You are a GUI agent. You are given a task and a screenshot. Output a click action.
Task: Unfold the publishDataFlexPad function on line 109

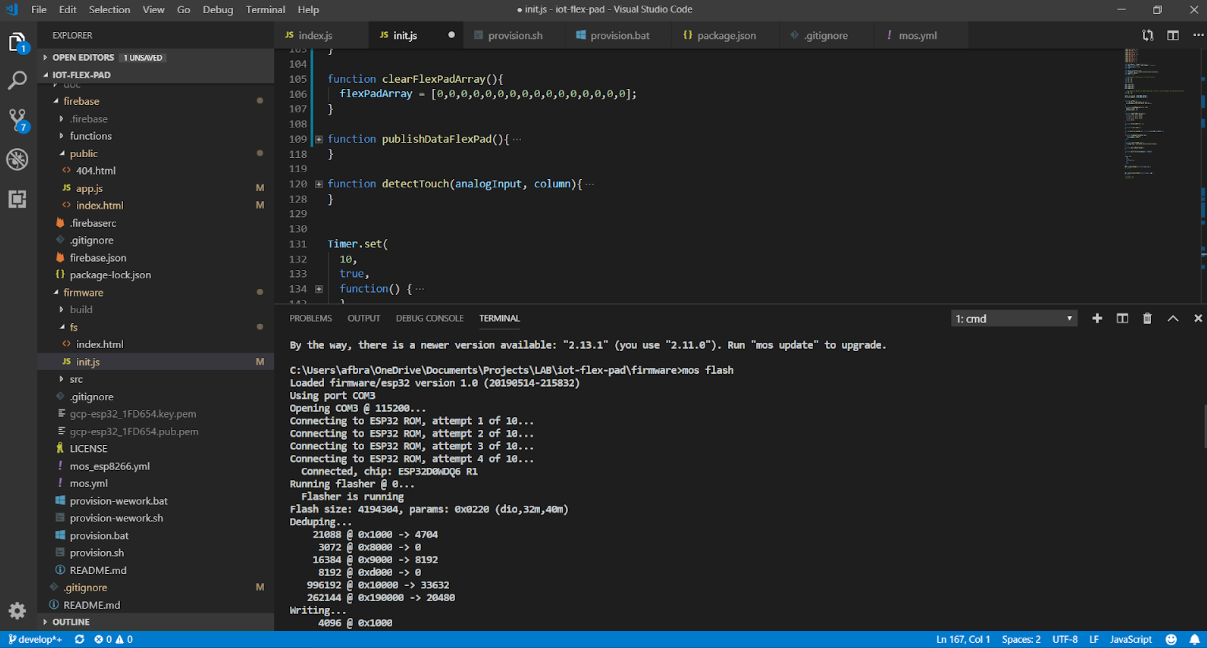click(x=319, y=139)
